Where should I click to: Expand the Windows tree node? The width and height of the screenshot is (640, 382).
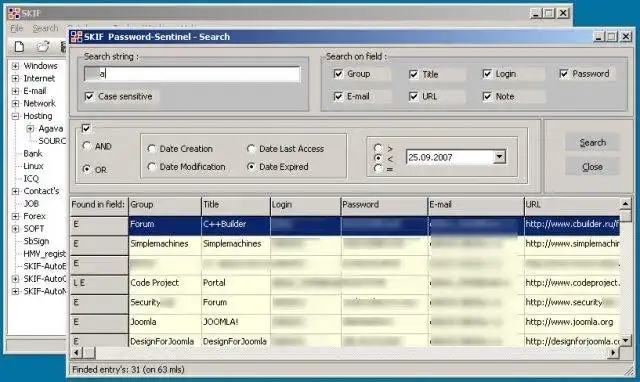click(16, 66)
